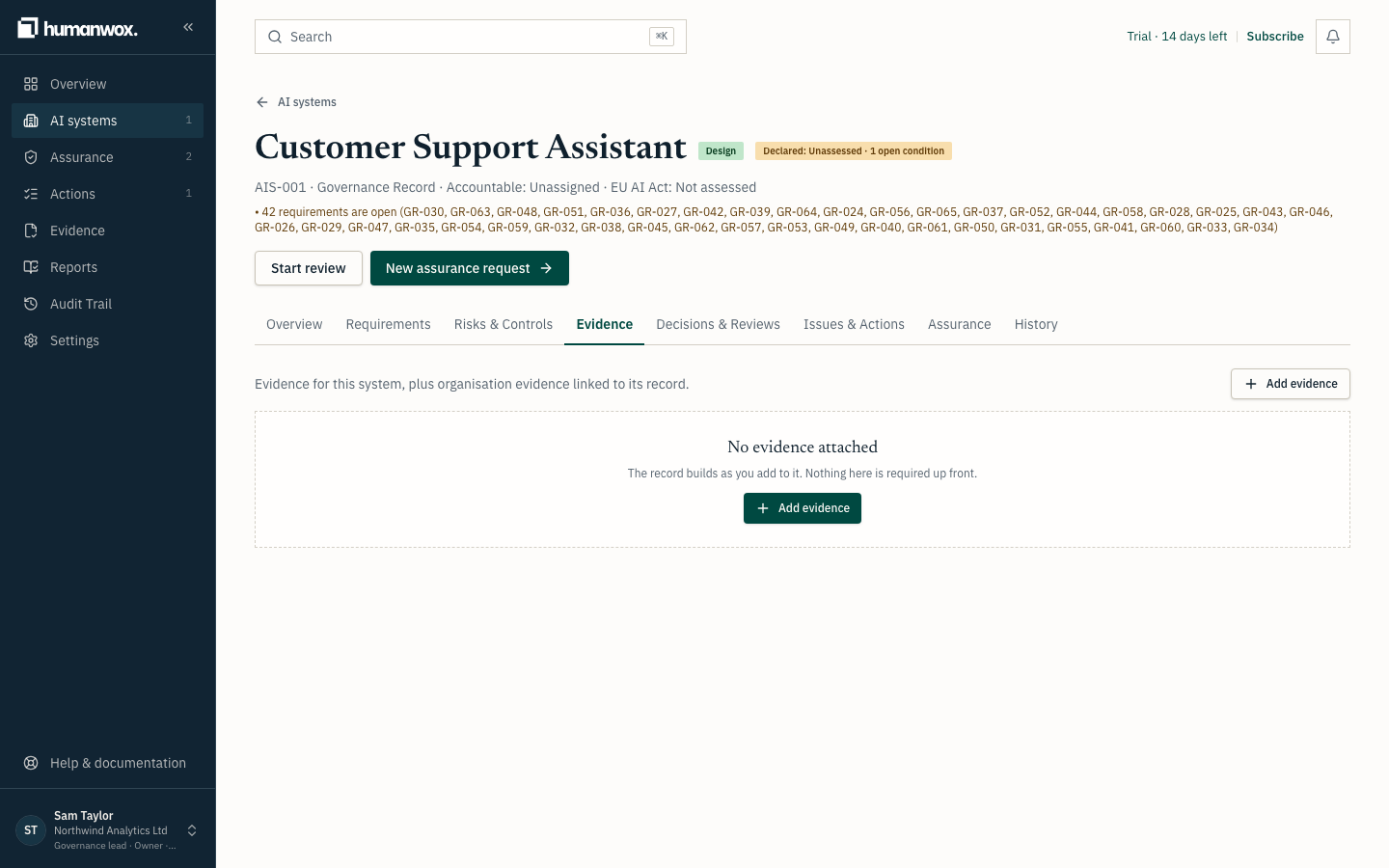The width and height of the screenshot is (1389, 868).
Task: Click the back arrow beside AI systems
Action: (262, 102)
